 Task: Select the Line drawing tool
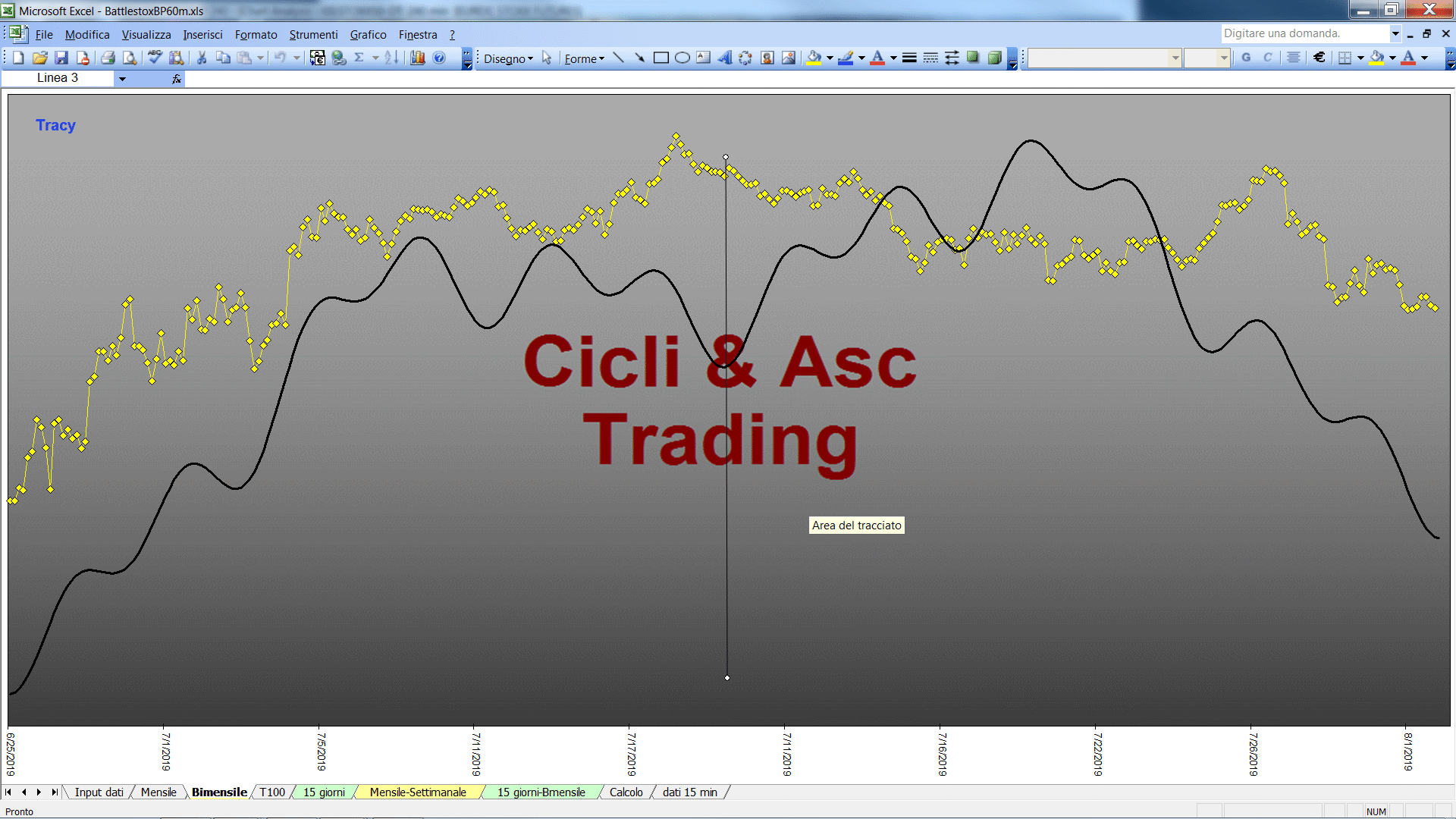tap(618, 58)
